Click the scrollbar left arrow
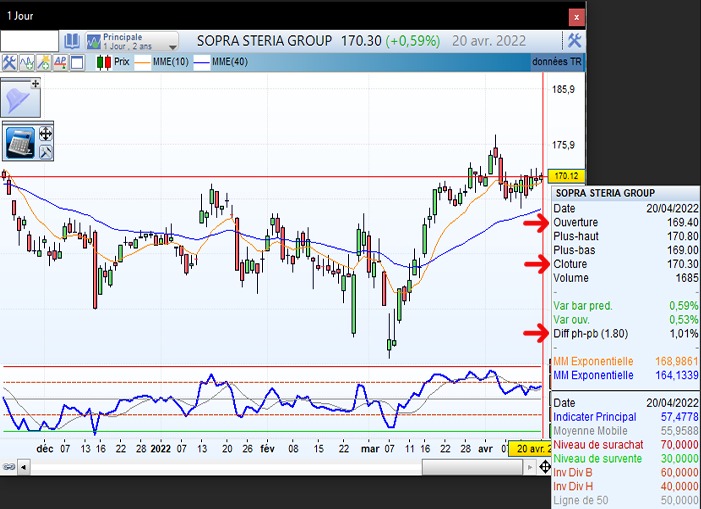The image size is (701, 509). click(23, 467)
